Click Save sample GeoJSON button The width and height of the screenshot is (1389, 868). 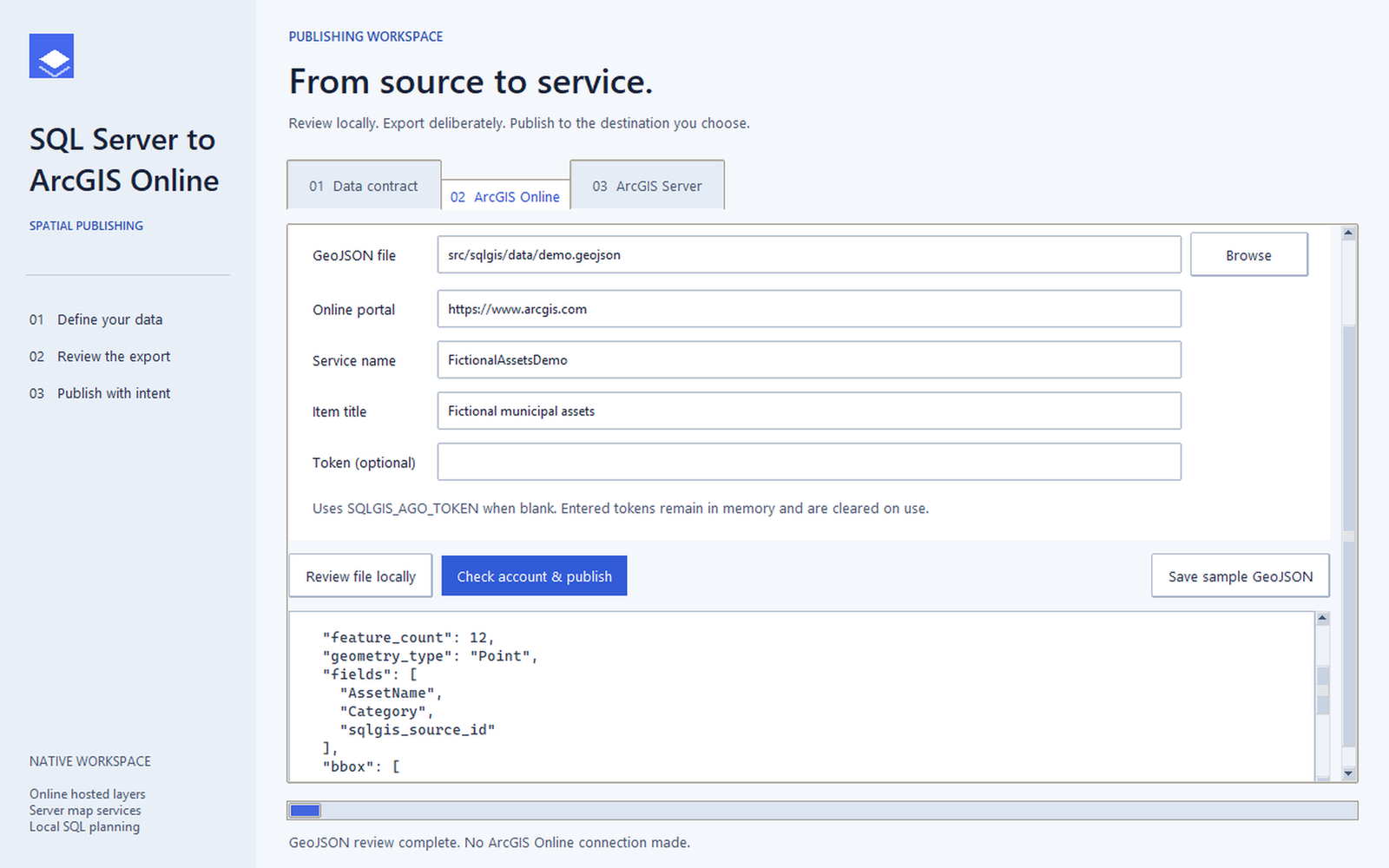1240,575
